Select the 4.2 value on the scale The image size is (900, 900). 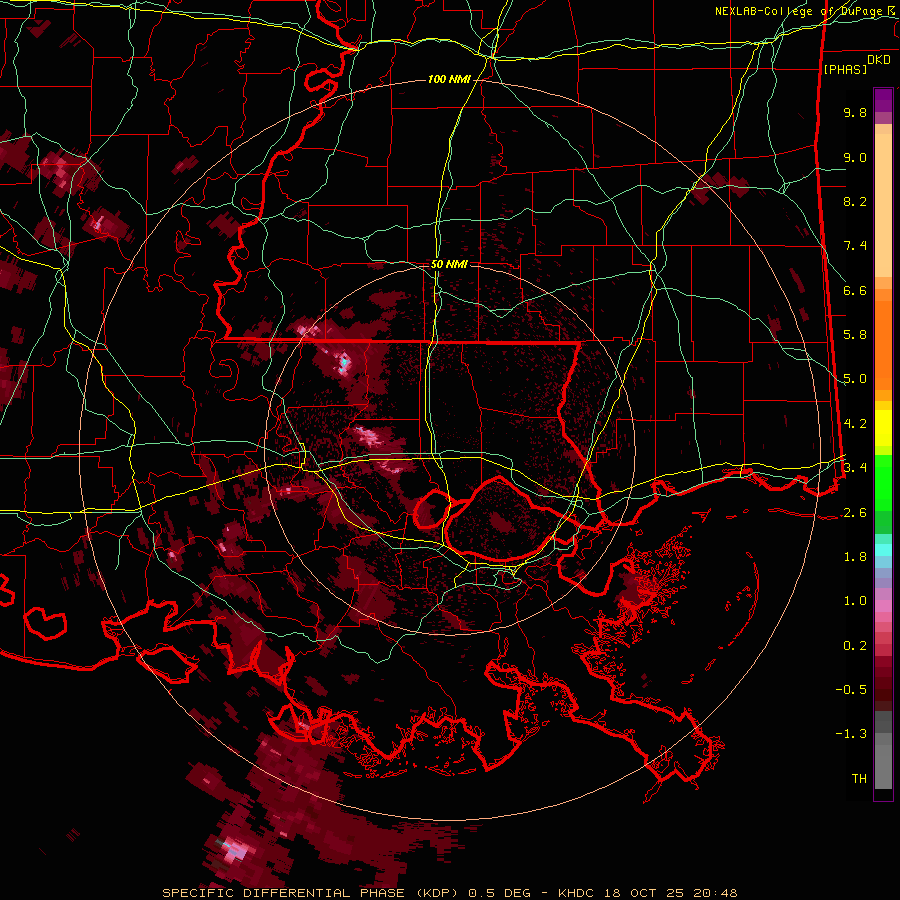click(x=855, y=424)
